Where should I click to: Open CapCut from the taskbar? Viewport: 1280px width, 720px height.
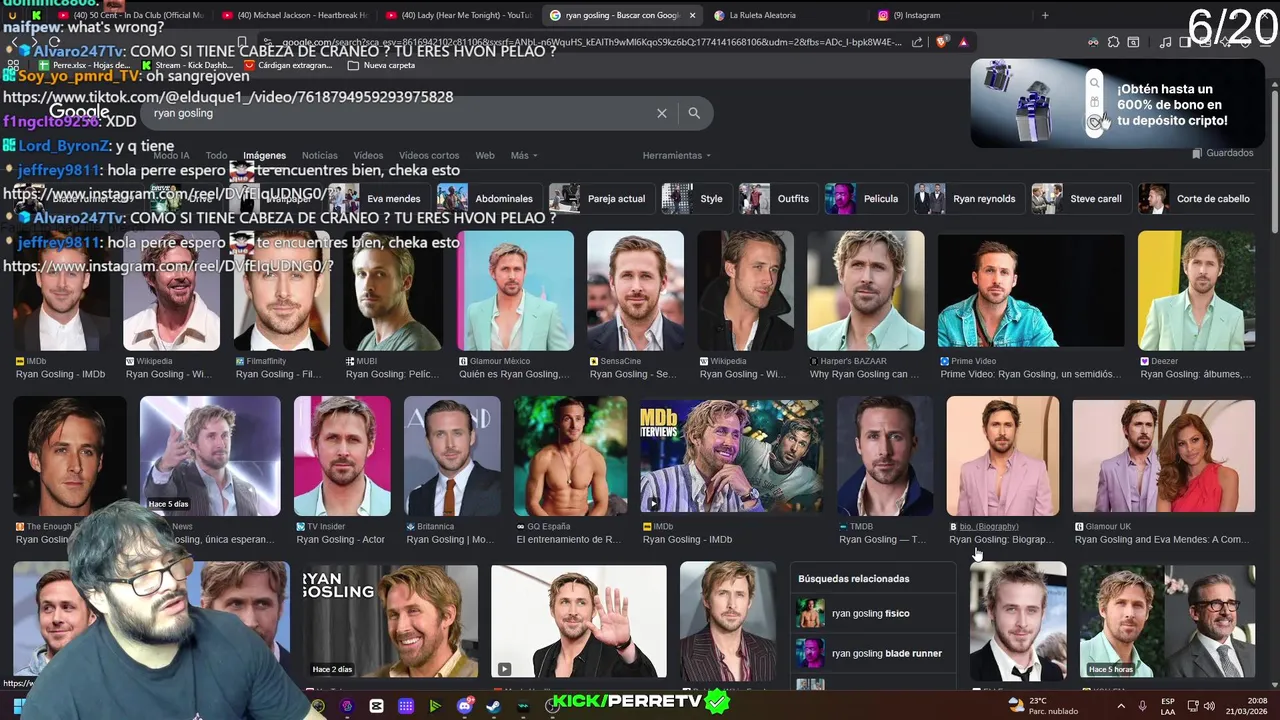click(x=376, y=706)
